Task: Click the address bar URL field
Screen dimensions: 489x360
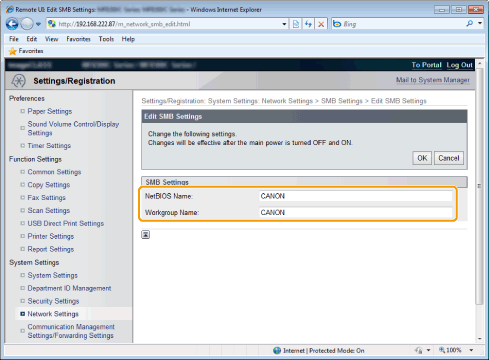Action: pyautogui.click(x=163, y=24)
